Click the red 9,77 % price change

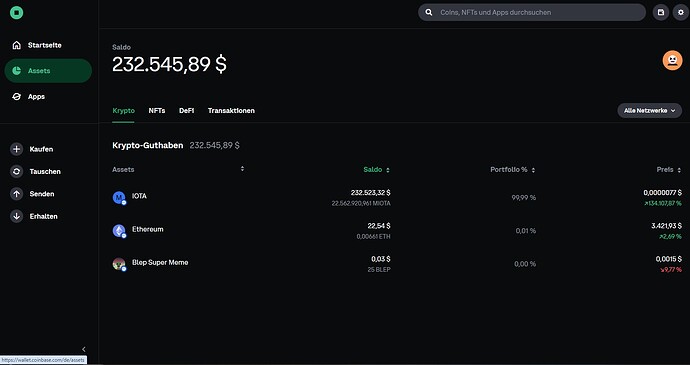pos(670,269)
